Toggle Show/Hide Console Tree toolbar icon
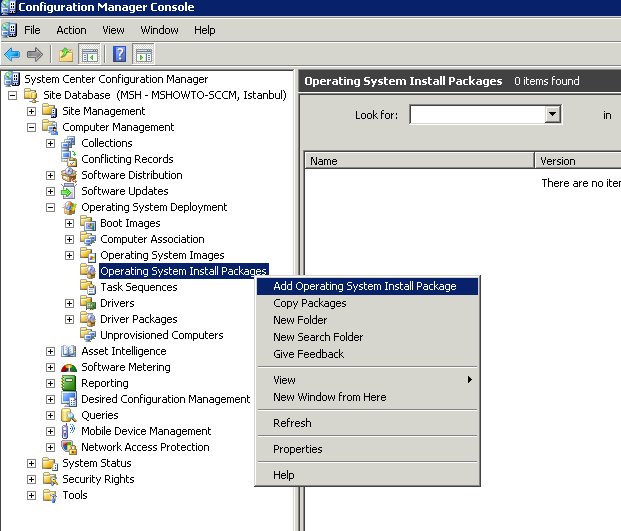 click(x=90, y=54)
